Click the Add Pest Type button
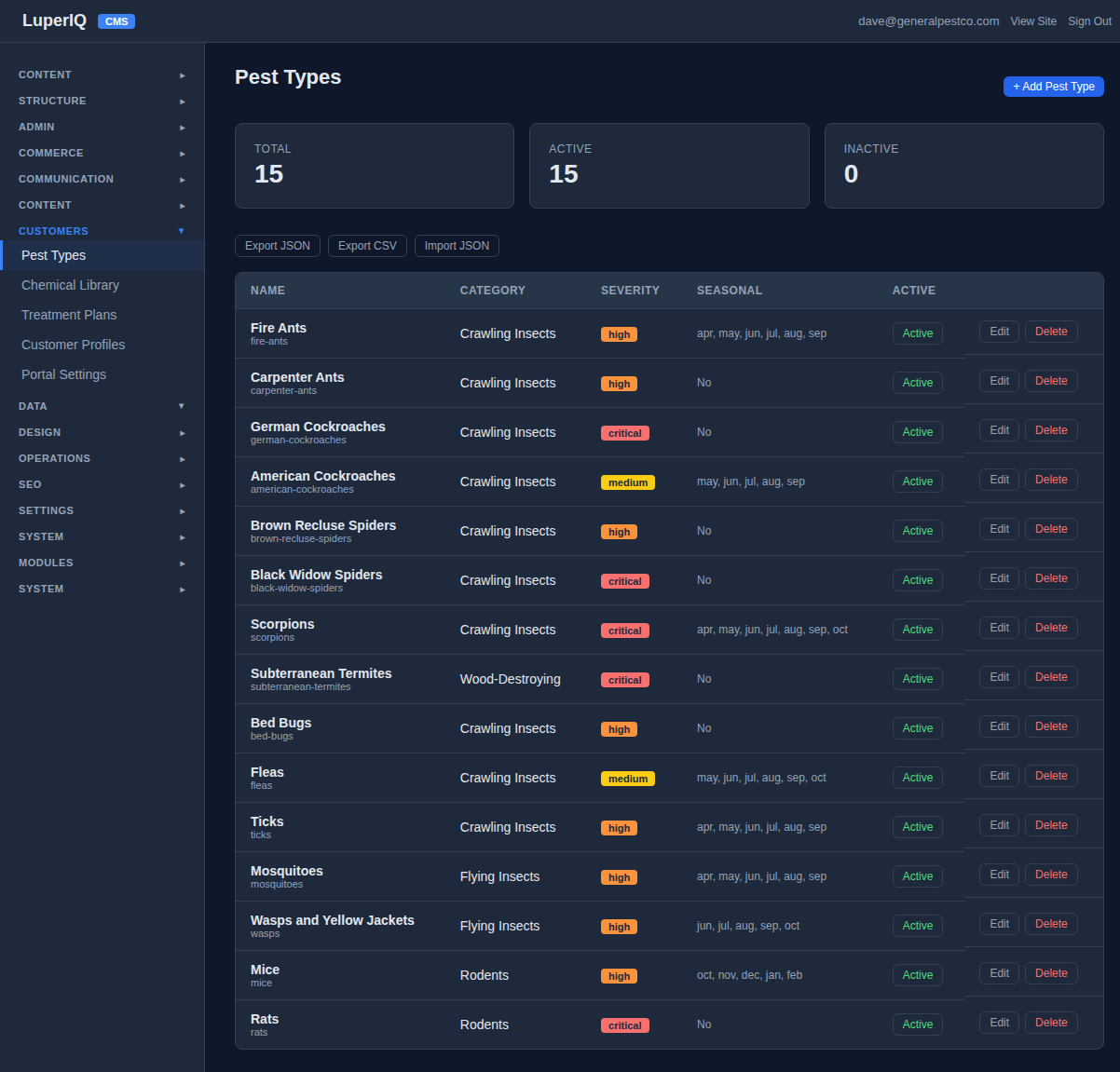The height and width of the screenshot is (1072, 1120). click(x=1053, y=87)
